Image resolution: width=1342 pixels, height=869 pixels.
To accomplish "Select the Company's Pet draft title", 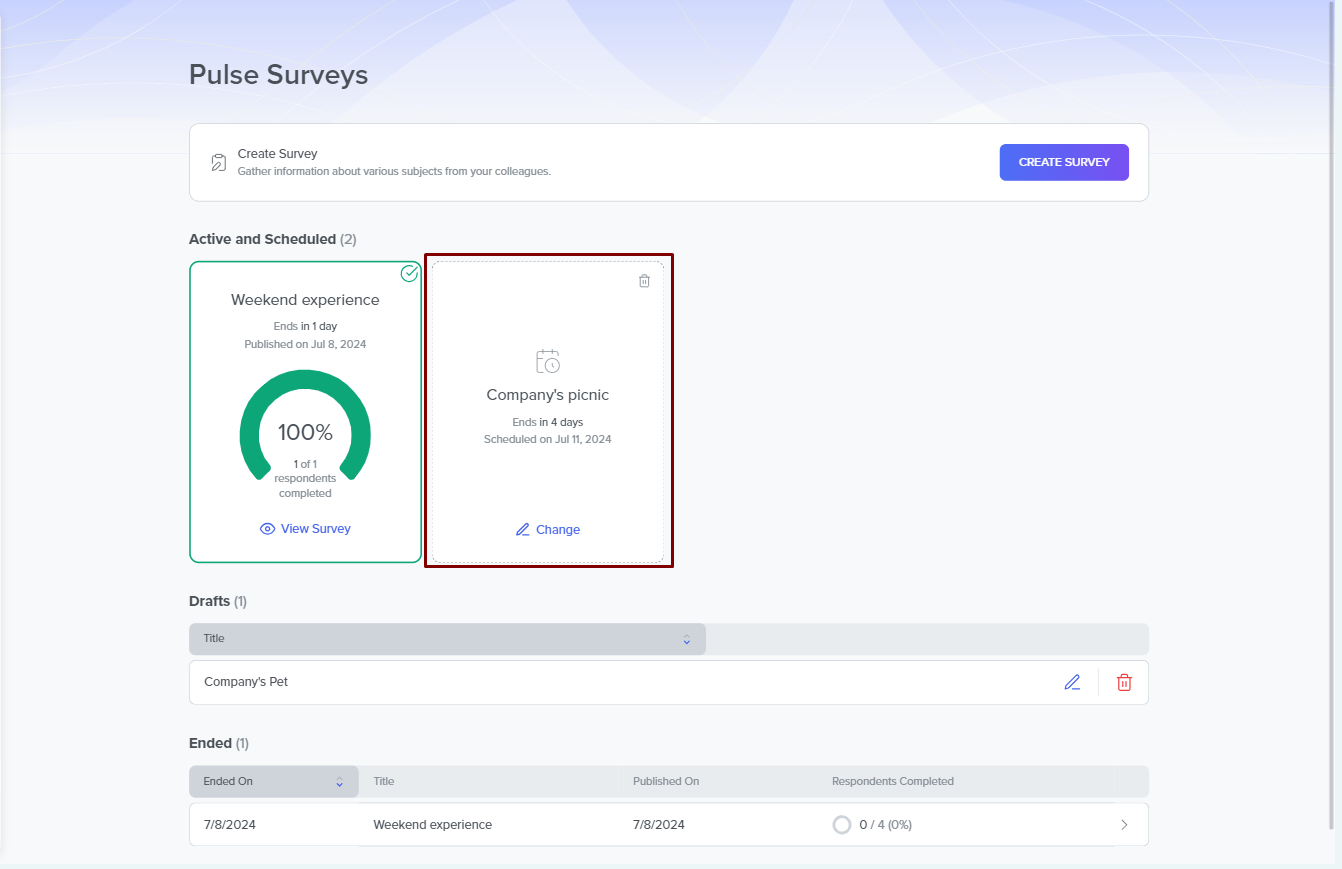I will pyautogui.click(x=246, y=682).
